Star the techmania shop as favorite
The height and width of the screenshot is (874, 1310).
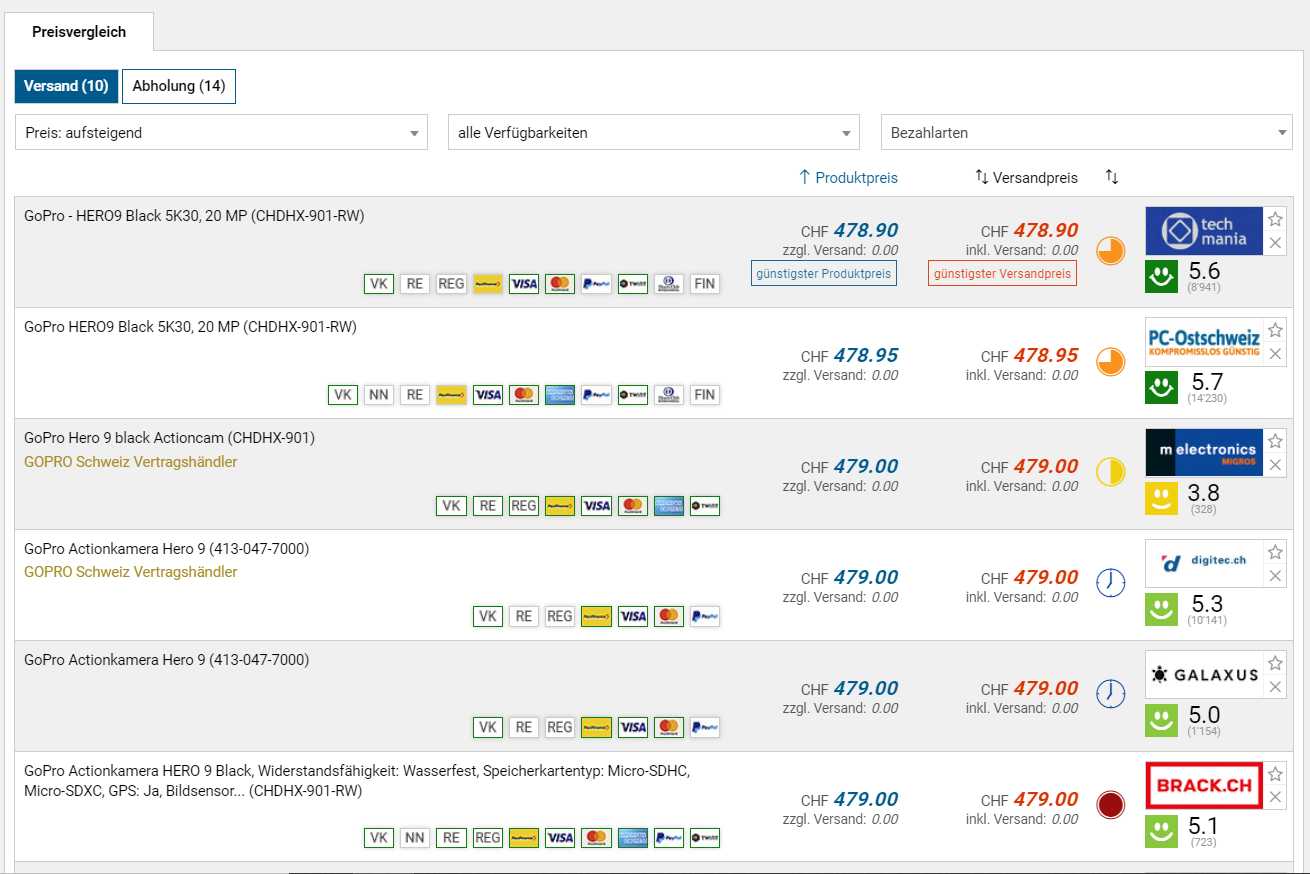1275,220
